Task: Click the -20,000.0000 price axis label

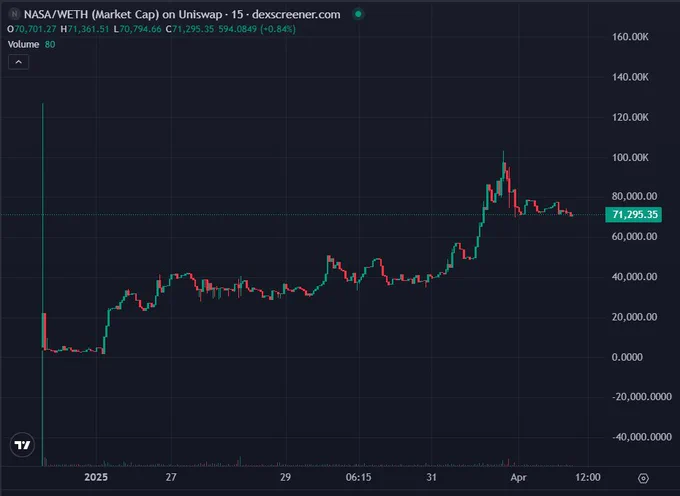Action: [x=642, y=397]
